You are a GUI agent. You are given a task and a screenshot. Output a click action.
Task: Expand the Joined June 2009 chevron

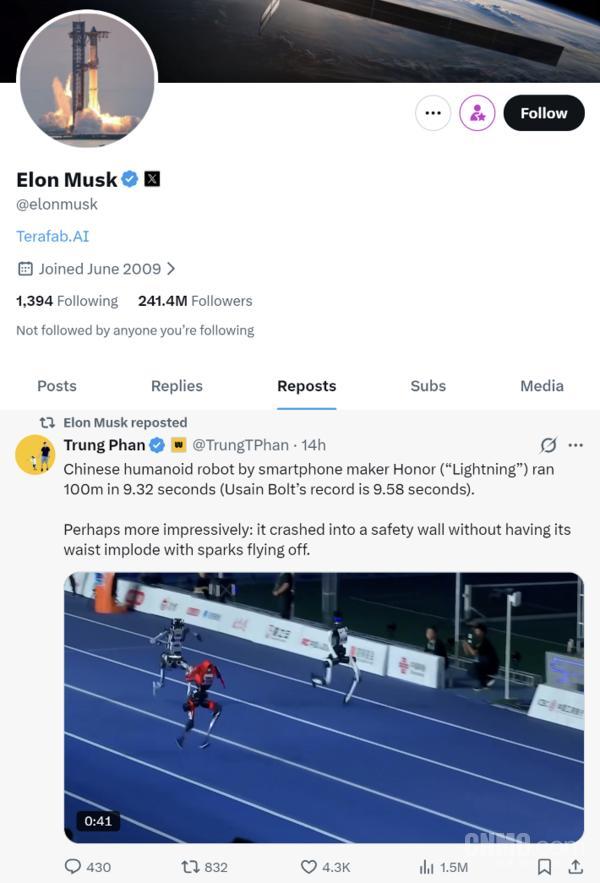click(171, 269)
